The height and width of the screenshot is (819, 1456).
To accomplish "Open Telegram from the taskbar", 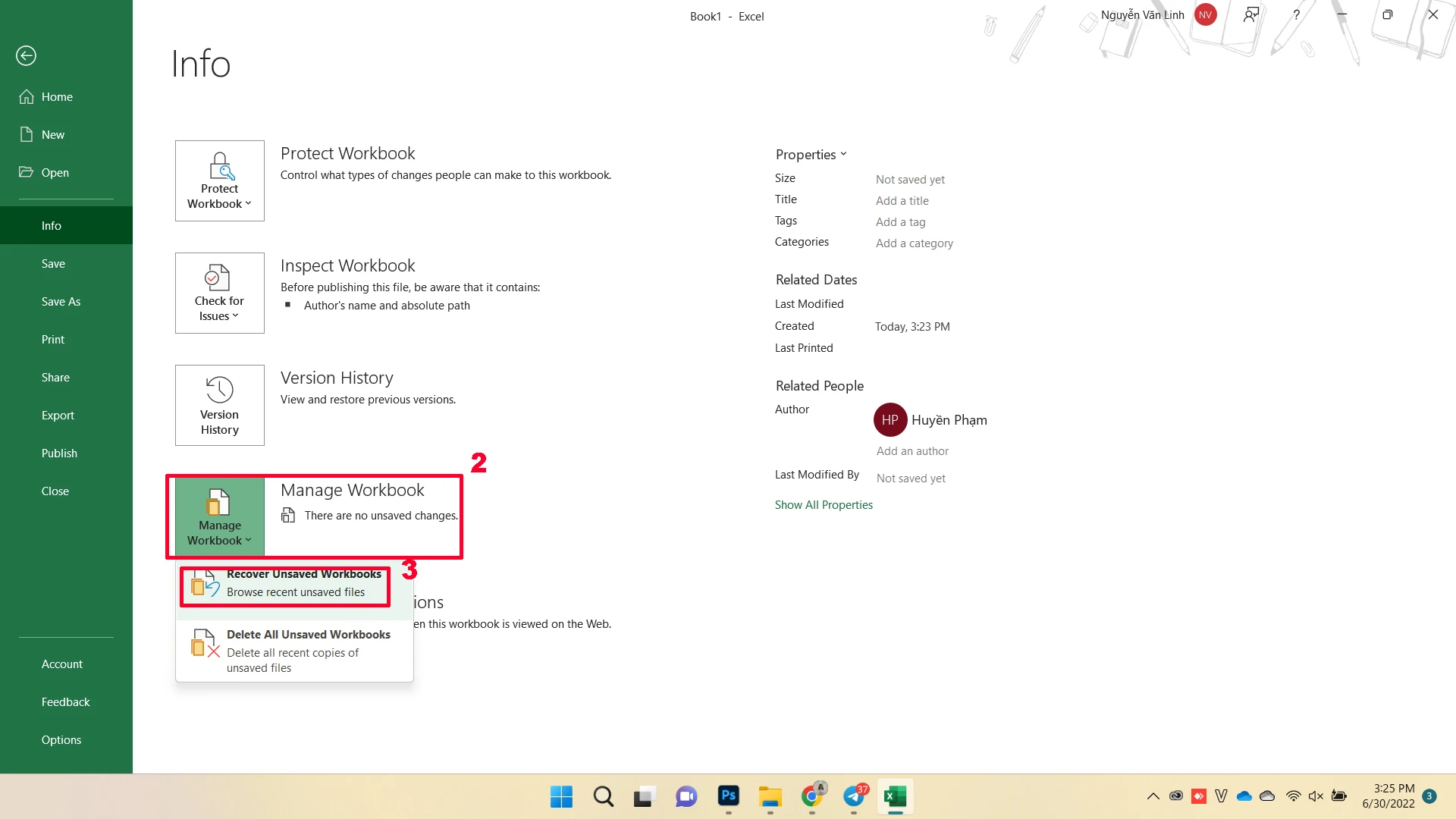I will pyautogui.click(x=854, y=796).
